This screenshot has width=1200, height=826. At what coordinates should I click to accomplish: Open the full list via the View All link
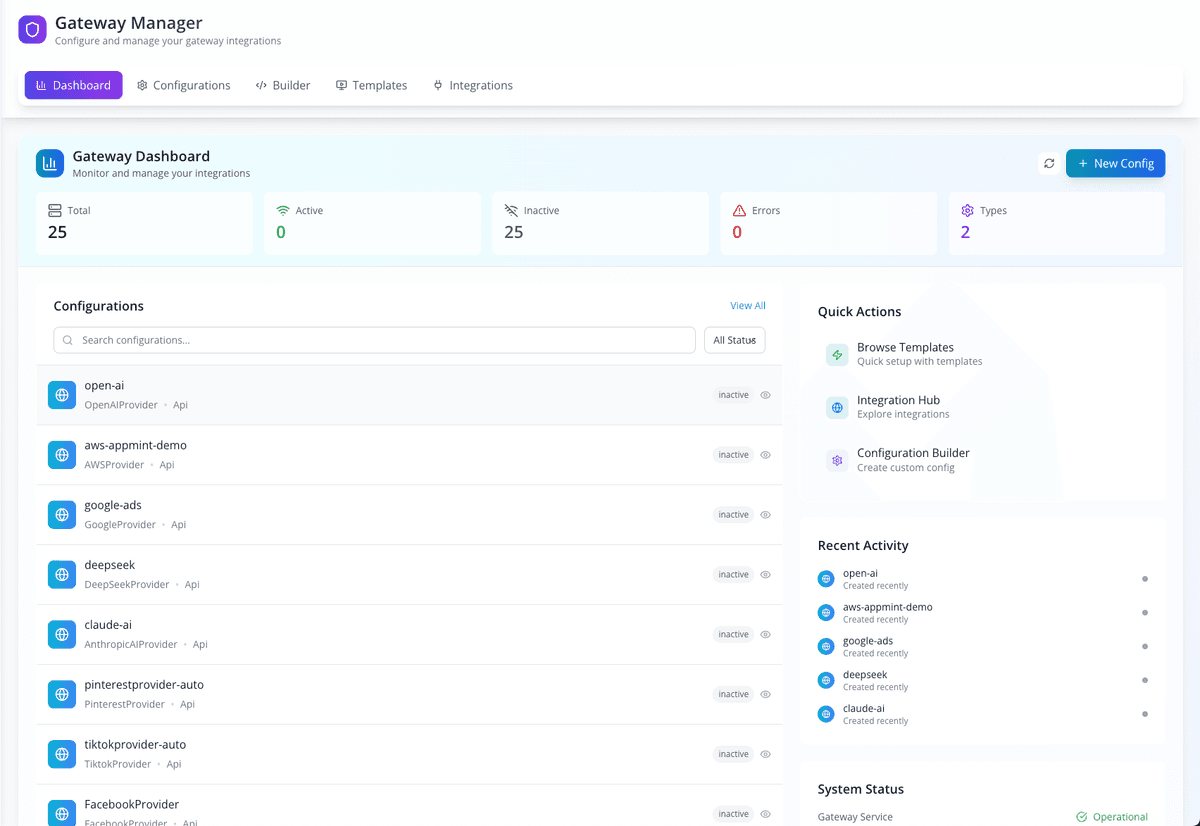[747, 305]
